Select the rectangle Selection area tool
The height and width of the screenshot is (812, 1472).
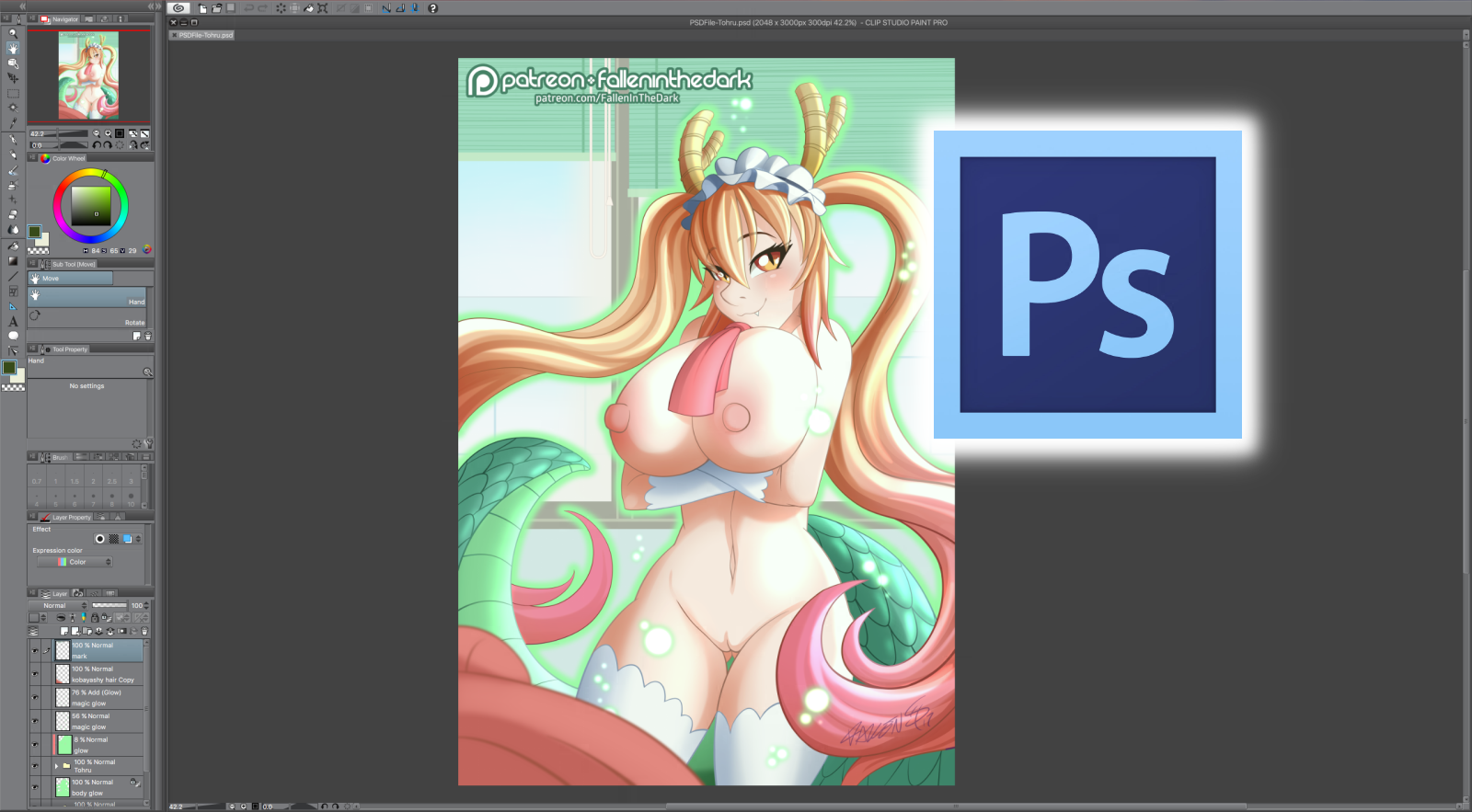click(13, 94)
